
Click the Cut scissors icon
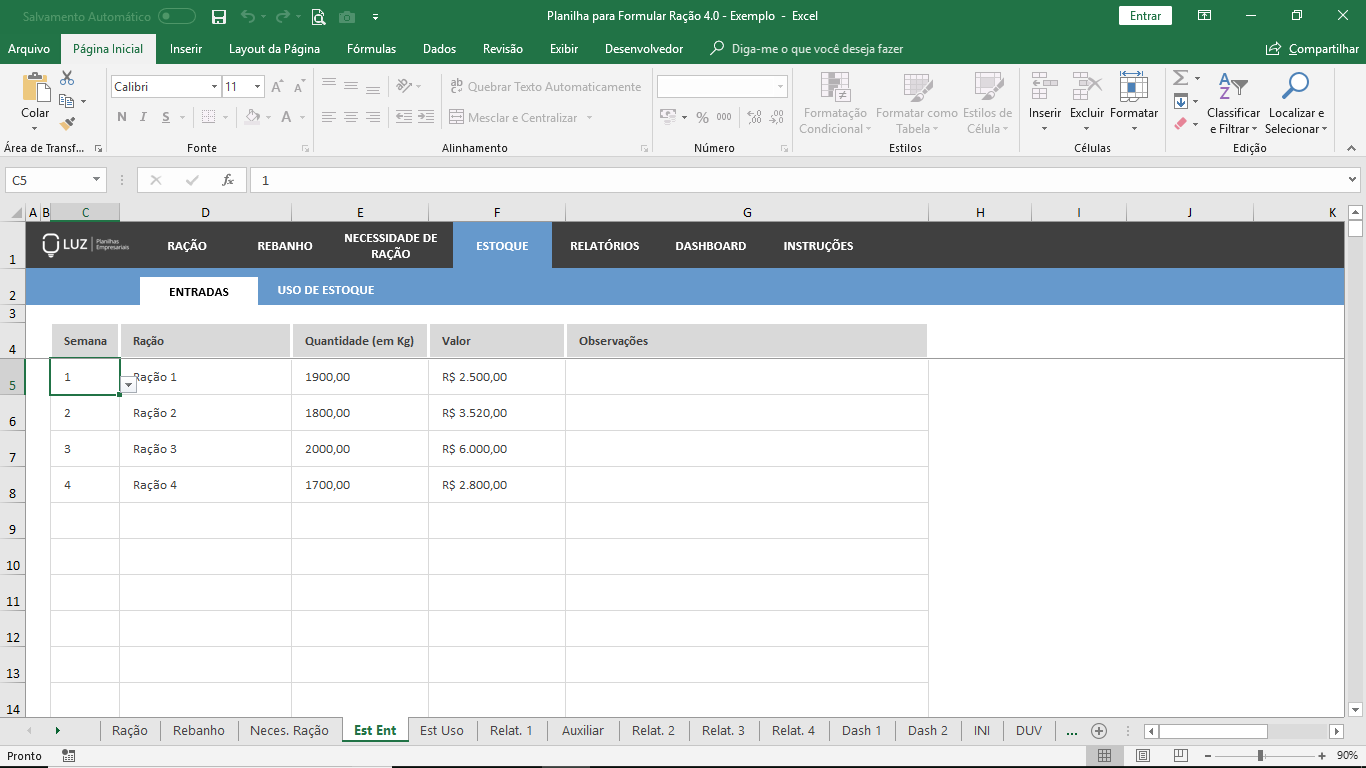tap(67, 78)
